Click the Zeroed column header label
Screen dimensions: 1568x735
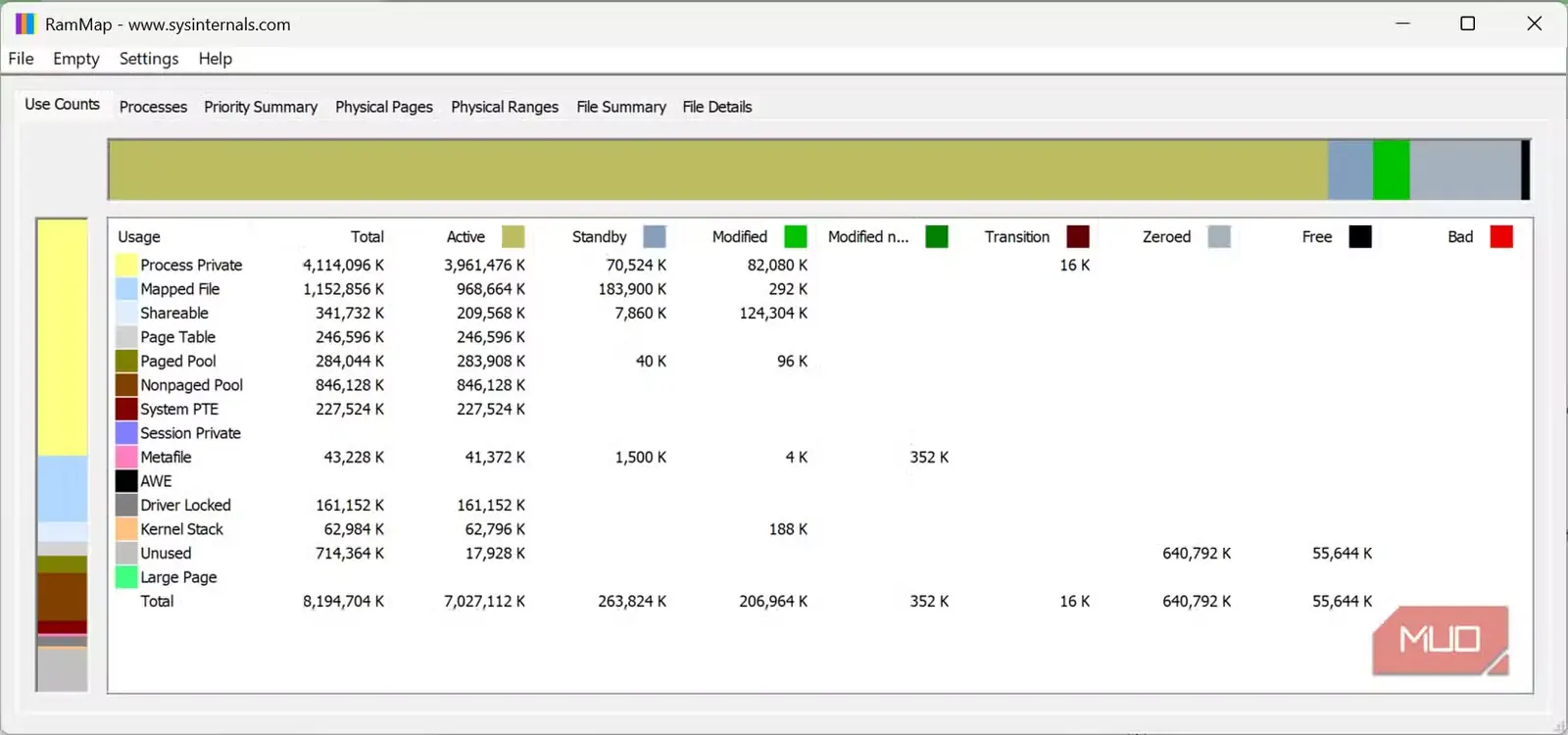coord(1166,237)
